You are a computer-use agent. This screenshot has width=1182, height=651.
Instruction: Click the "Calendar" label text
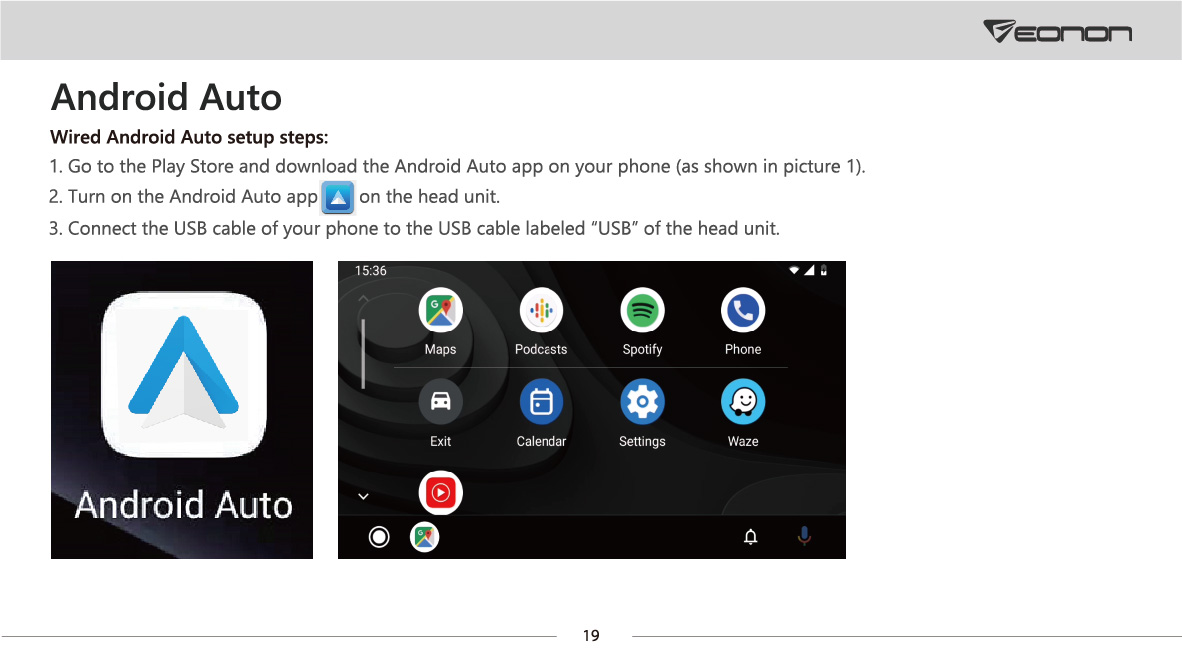541,442
